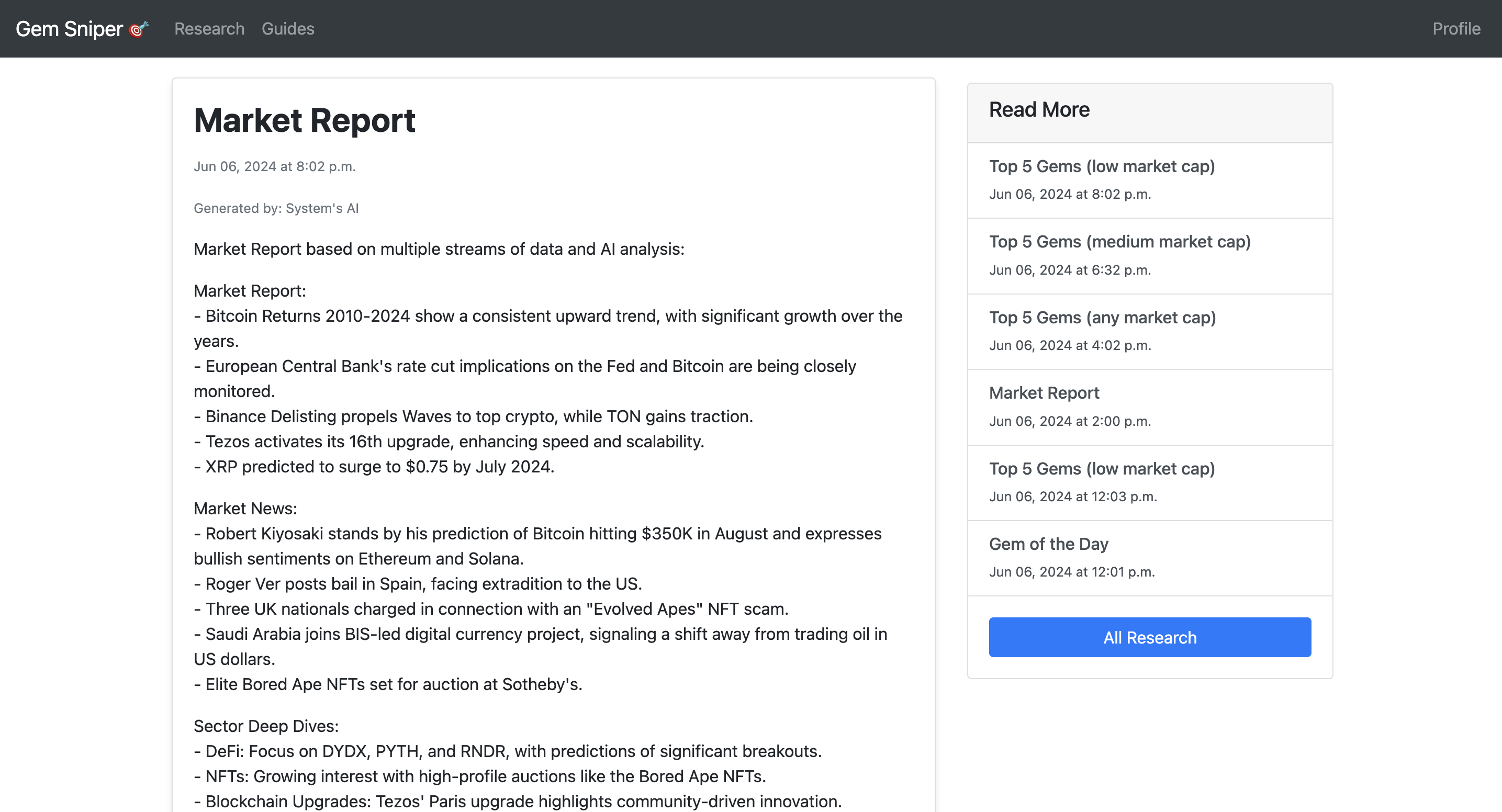Go to the Profile page
Image resolution: width=1502 pixels, height=812 pixels.
pyautogui.click(x=1456, y=29)
